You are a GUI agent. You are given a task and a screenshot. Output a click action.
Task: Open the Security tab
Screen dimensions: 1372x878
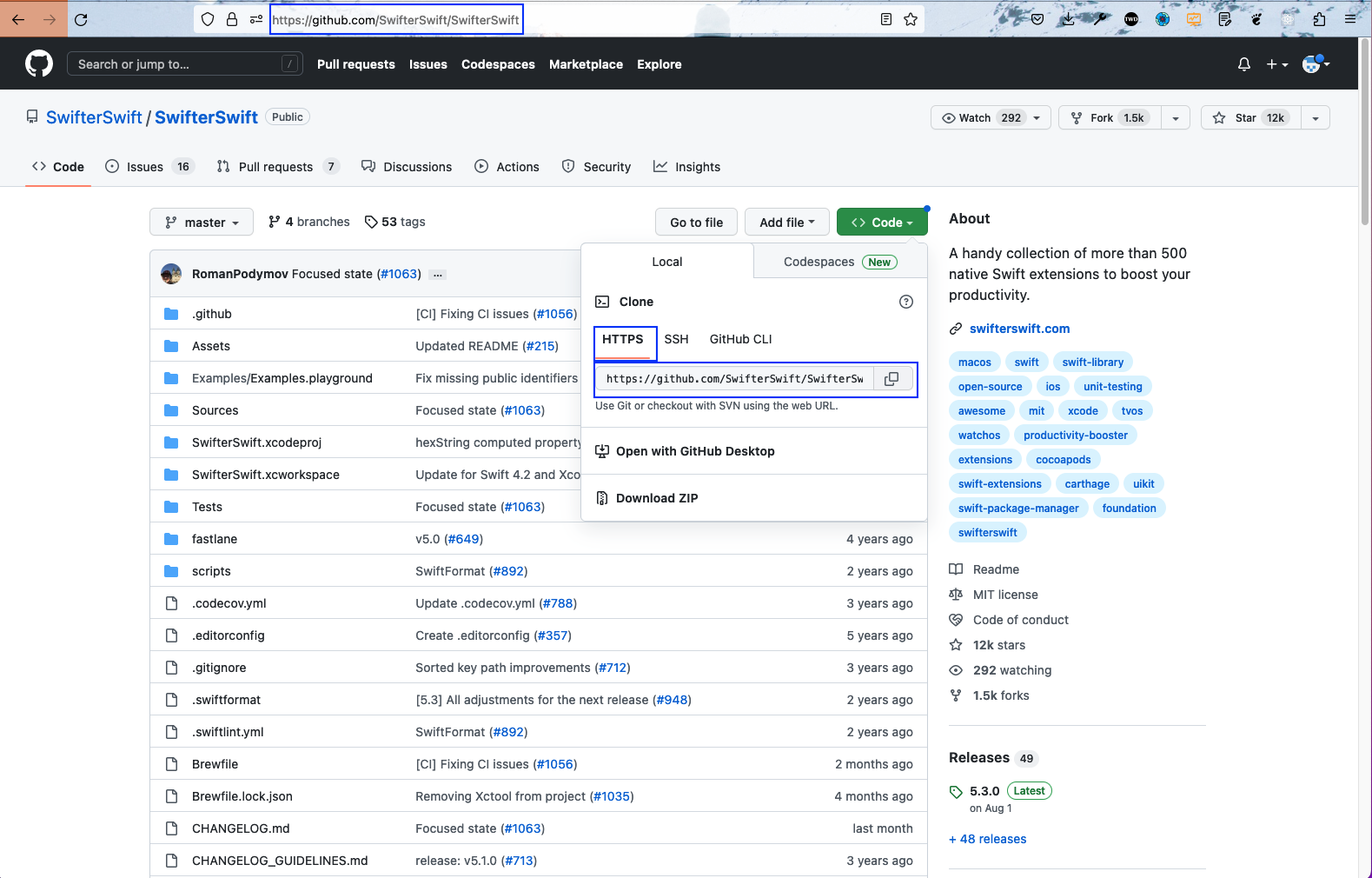[x=596, y=167]
